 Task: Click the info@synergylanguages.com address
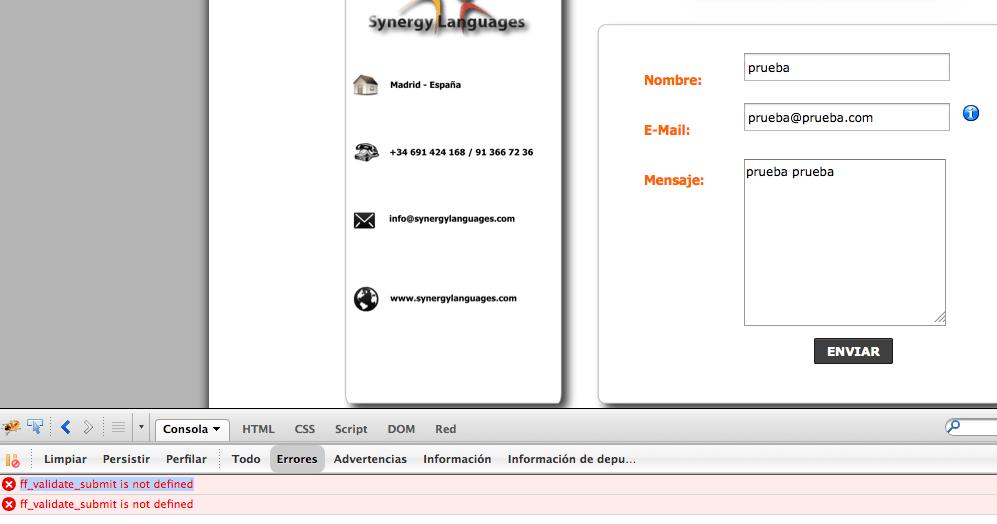click(x=452, y=219)
